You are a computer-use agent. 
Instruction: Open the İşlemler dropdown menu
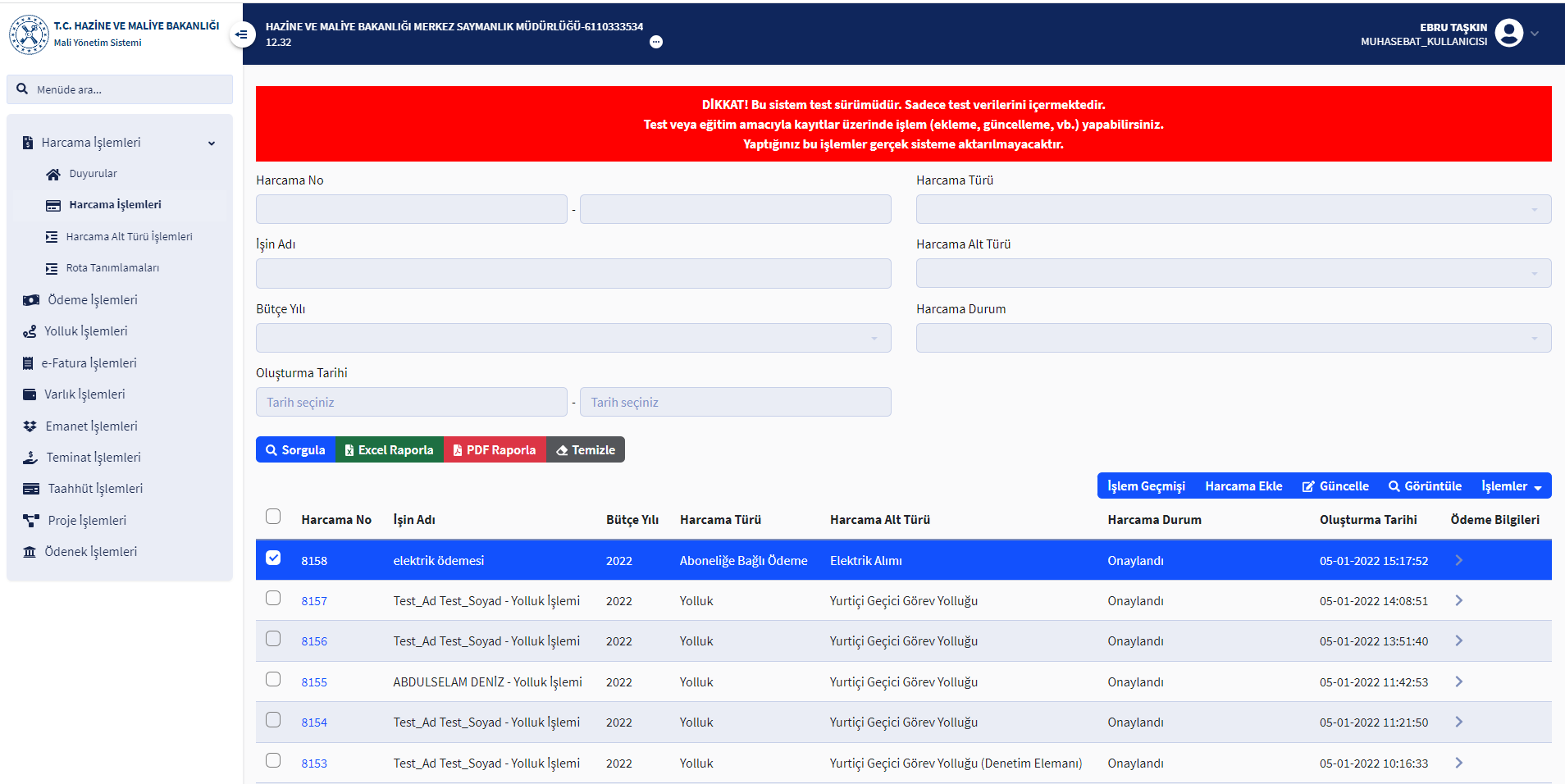coord(1511,486)
